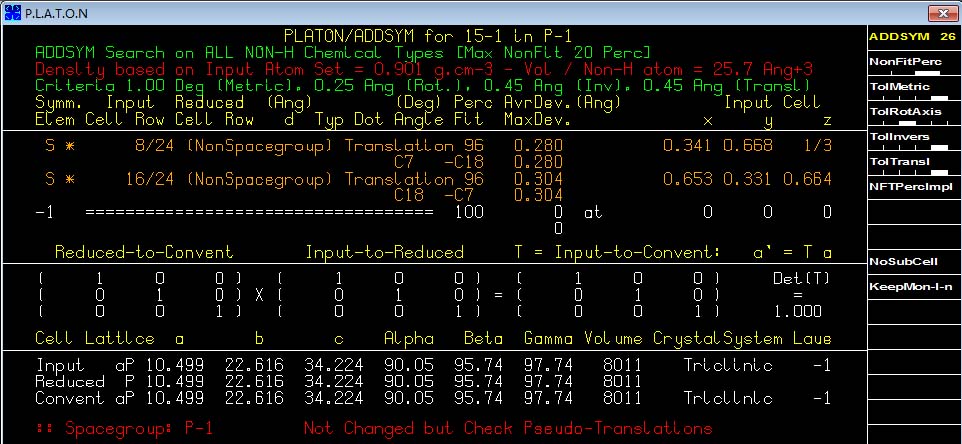Click the 'Det(T)' label
This screenshot has width=962, height=444.
point(801,278)
